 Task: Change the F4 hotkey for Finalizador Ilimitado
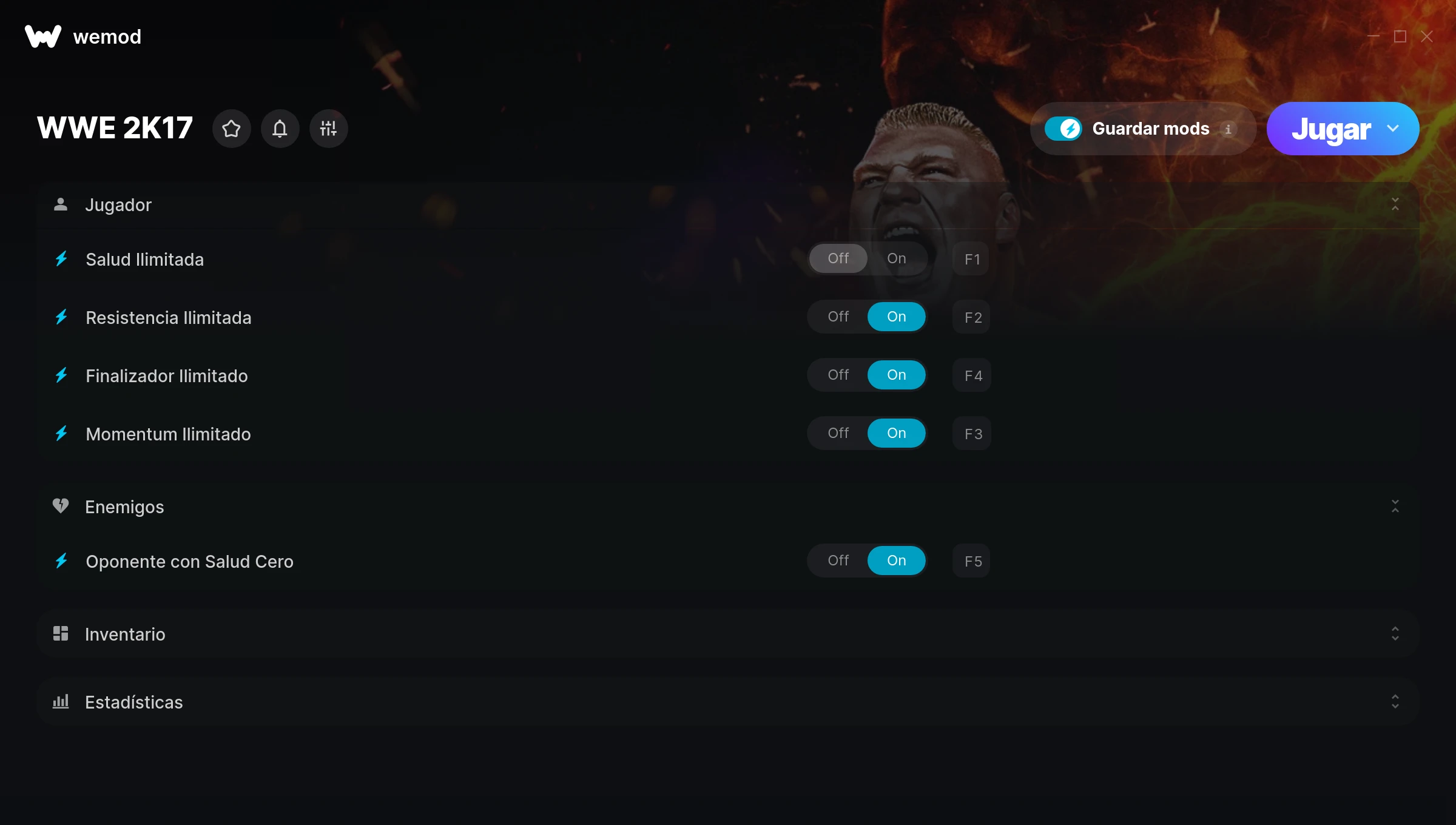(972, 375)
